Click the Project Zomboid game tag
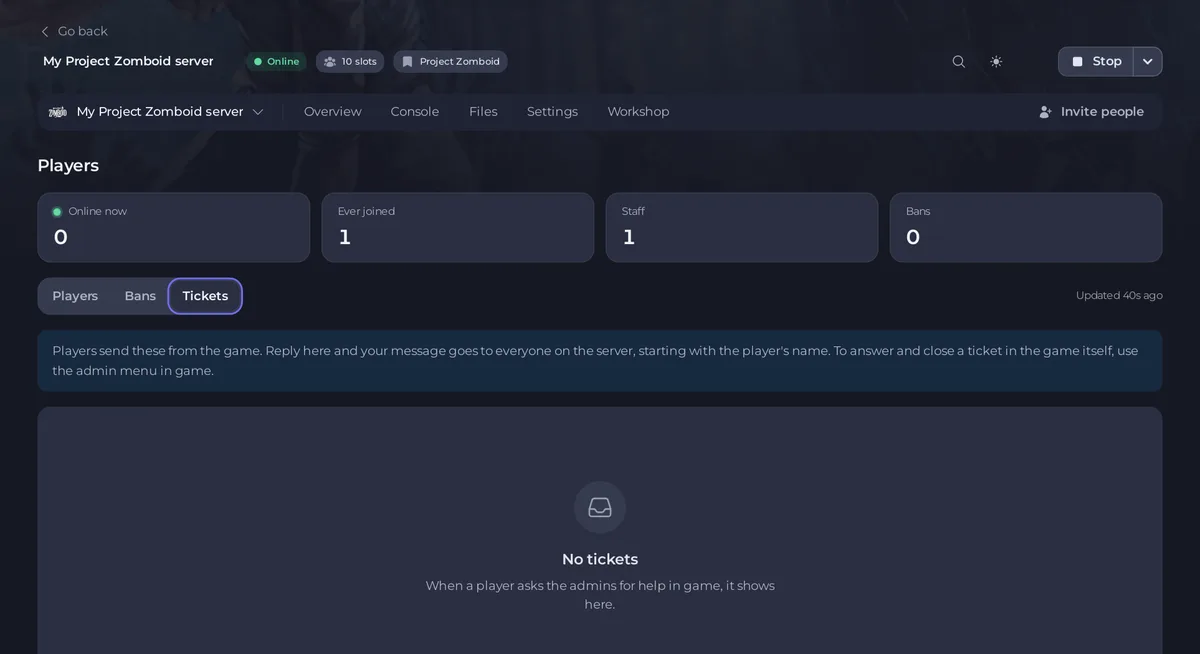This screenshot has width=1200, height=654. (450, 61)
